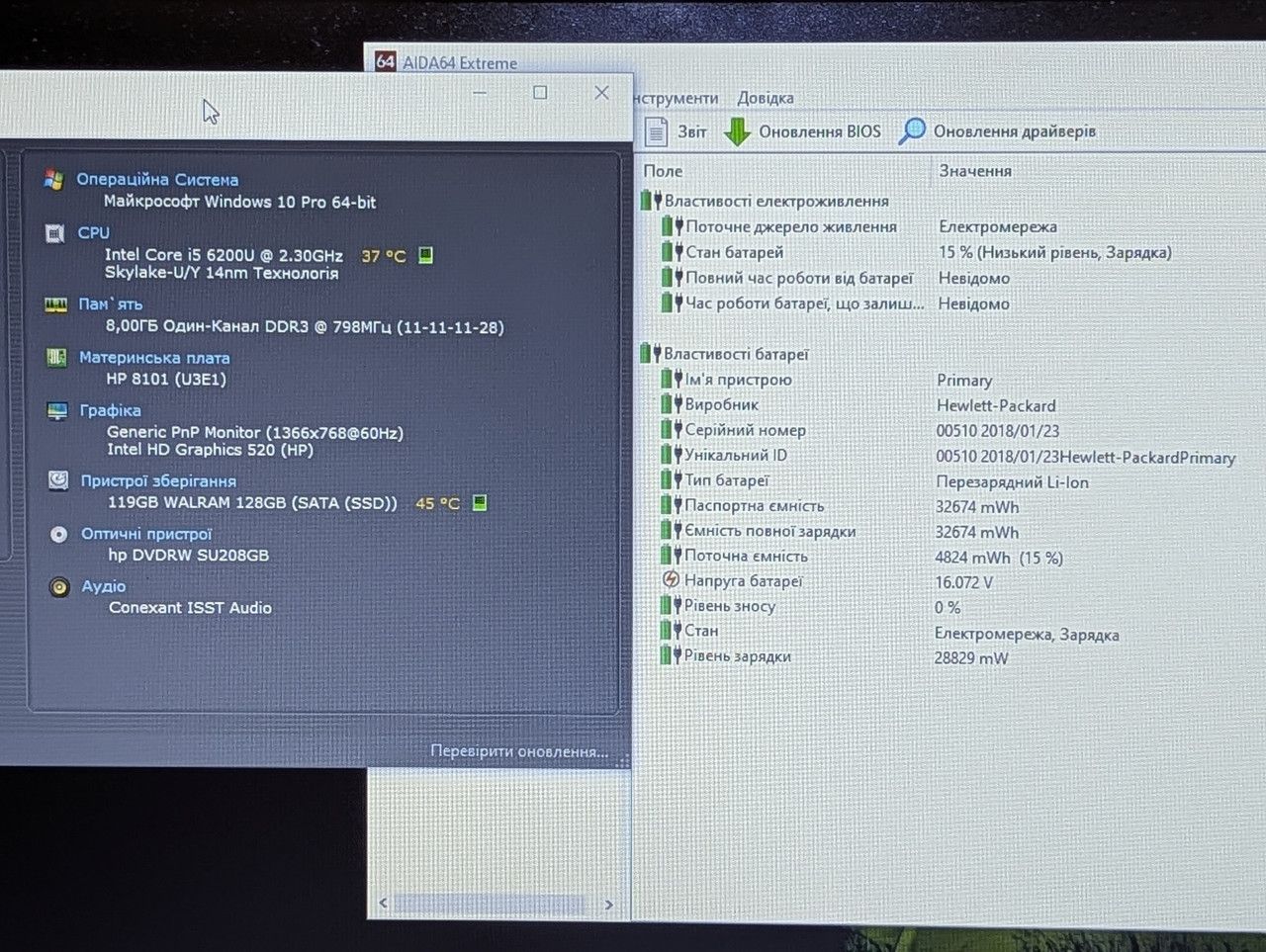
Task: Open the CPU section link in Speccy
Action: pyautogui.click(x=94, y=233)
